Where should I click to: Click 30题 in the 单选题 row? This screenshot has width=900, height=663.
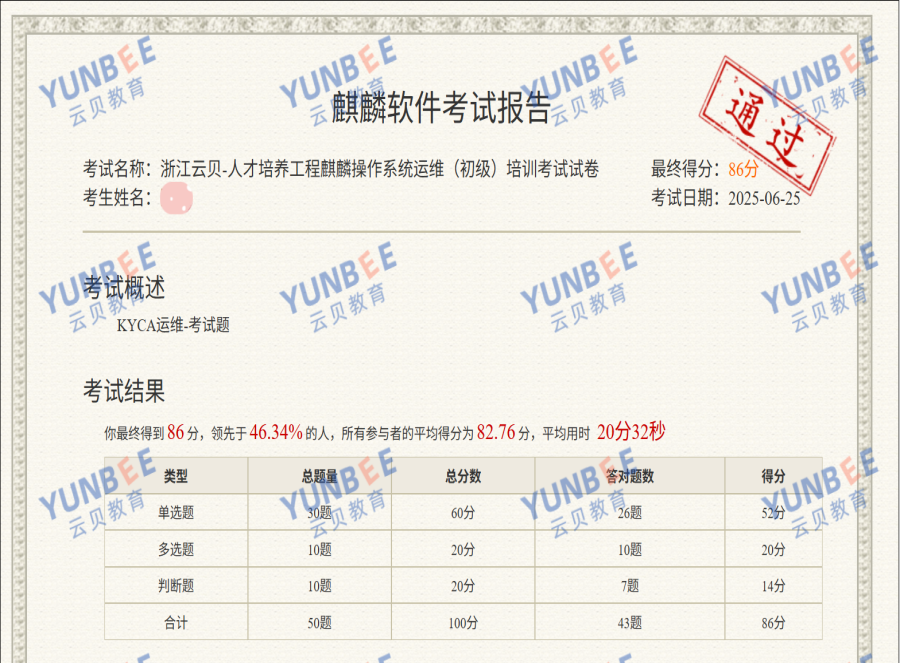(320, 513)
